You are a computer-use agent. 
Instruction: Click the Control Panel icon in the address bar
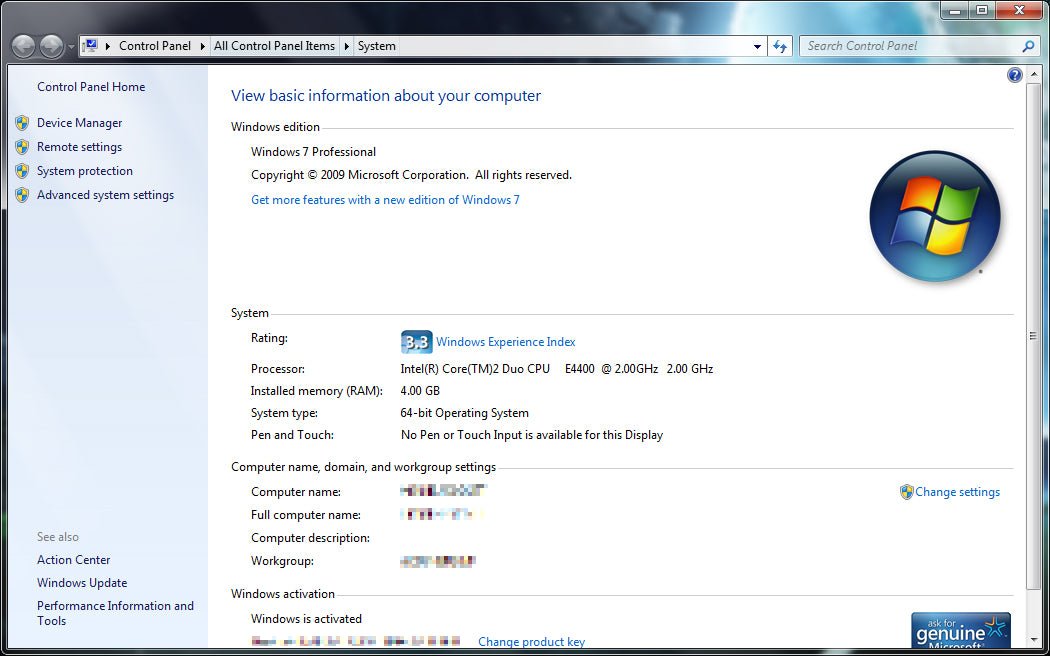point(94,45)
